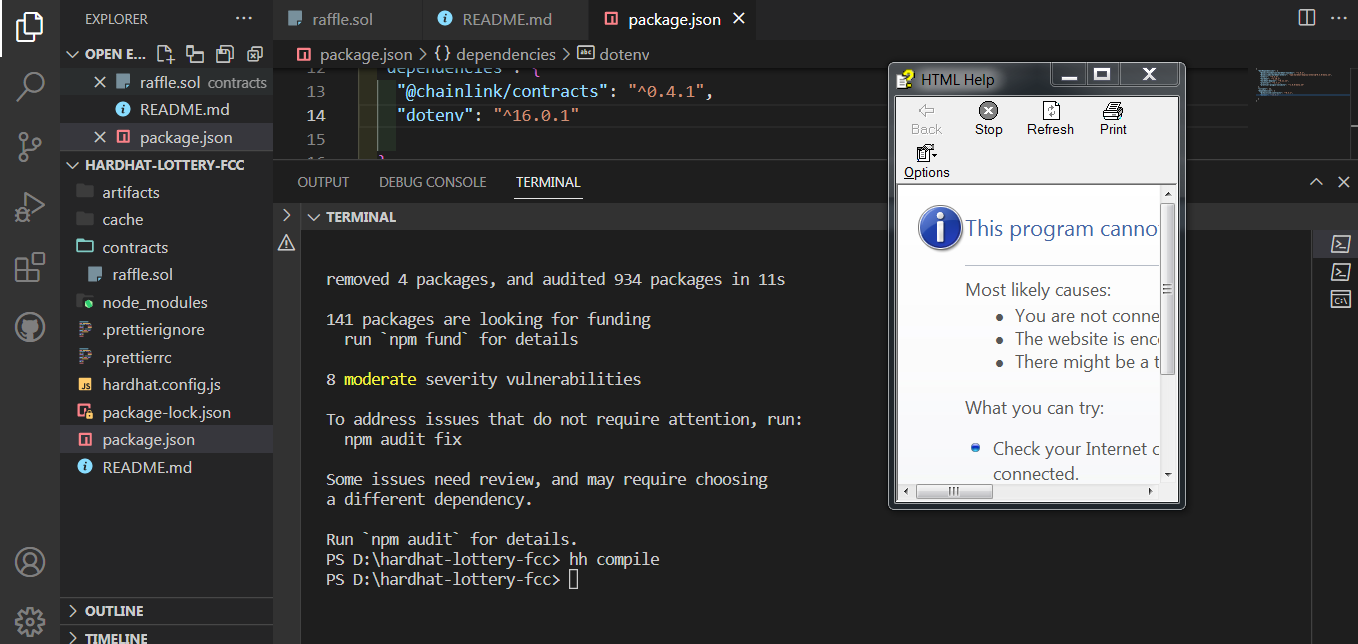Select the second terminal instance icon

click(x=1340, y=272)
